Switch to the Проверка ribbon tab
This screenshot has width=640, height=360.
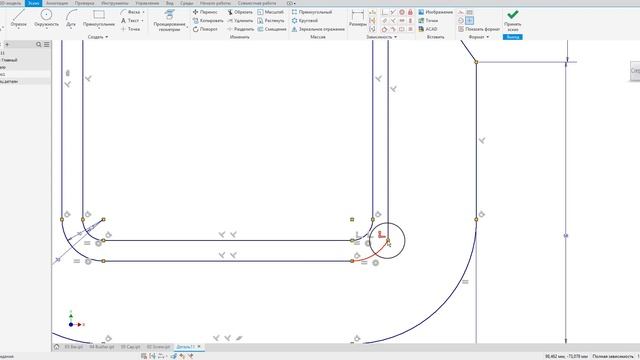tap(84, 3)
